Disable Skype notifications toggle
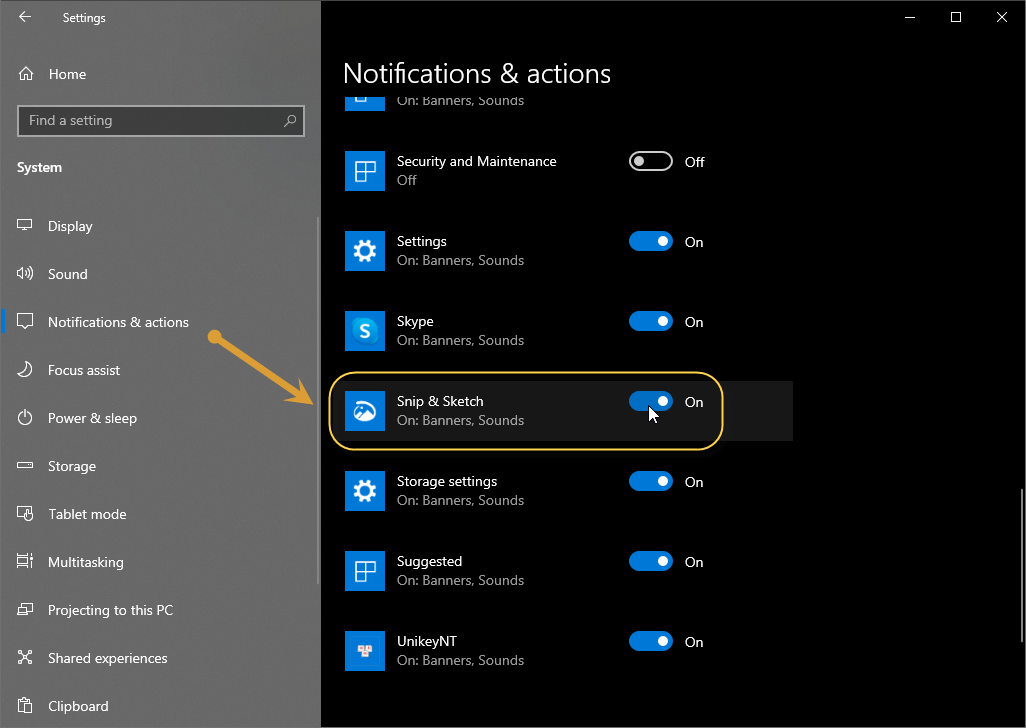The image size is (1026, 728). 650,321
